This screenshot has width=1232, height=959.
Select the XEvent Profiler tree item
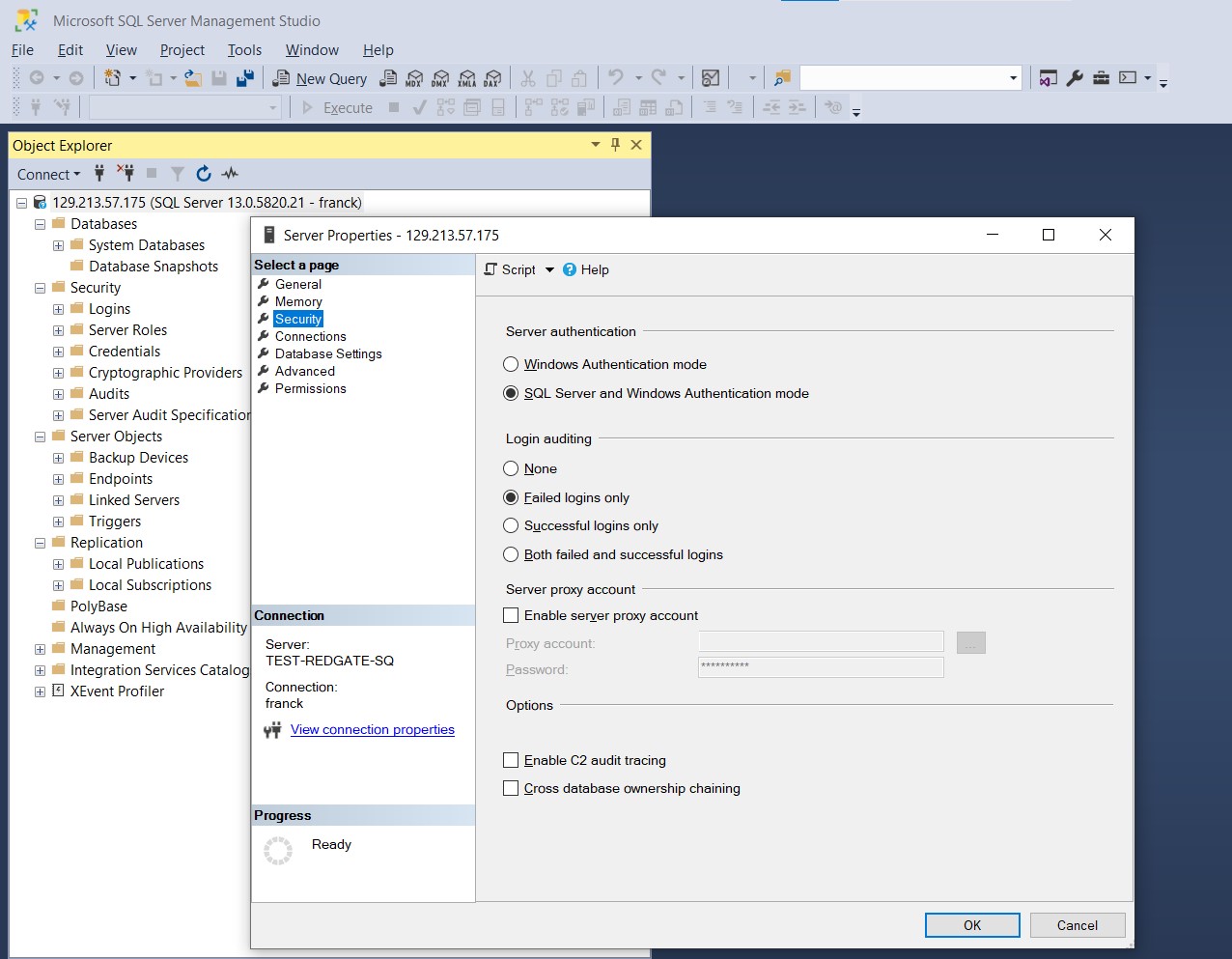click(117, 691)
